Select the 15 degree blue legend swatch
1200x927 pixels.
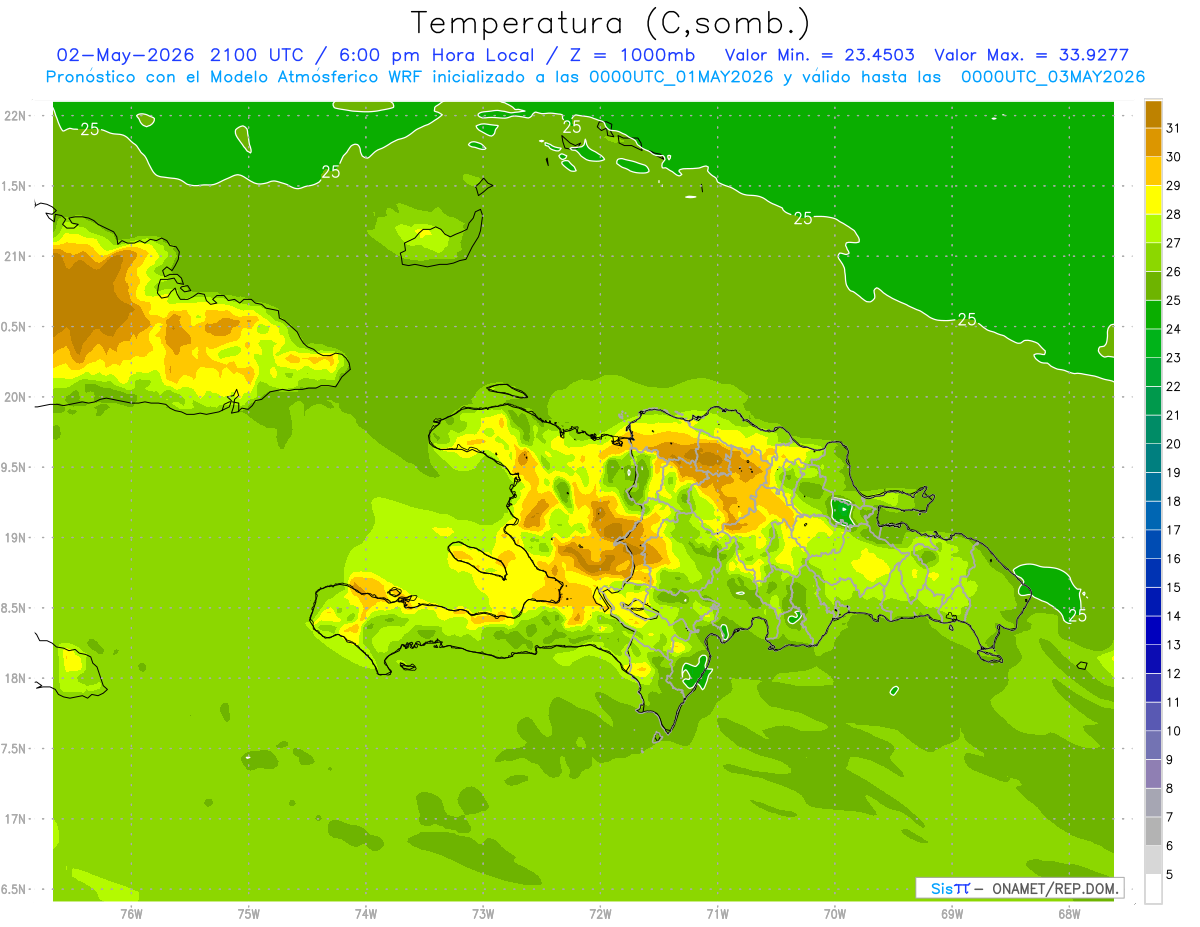click(1153, 573)
